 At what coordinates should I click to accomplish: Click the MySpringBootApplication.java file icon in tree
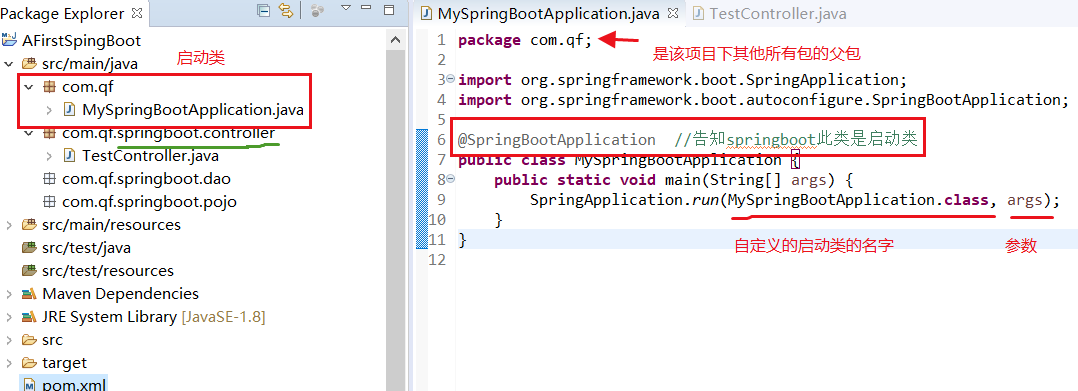(x=69, y=109)
